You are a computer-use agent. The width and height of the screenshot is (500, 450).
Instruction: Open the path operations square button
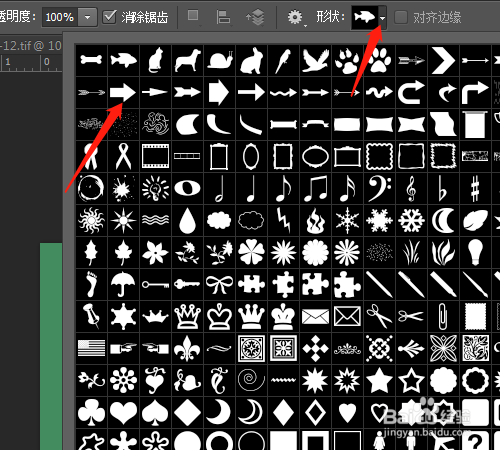pyautogui.click(x=193, y=16)
